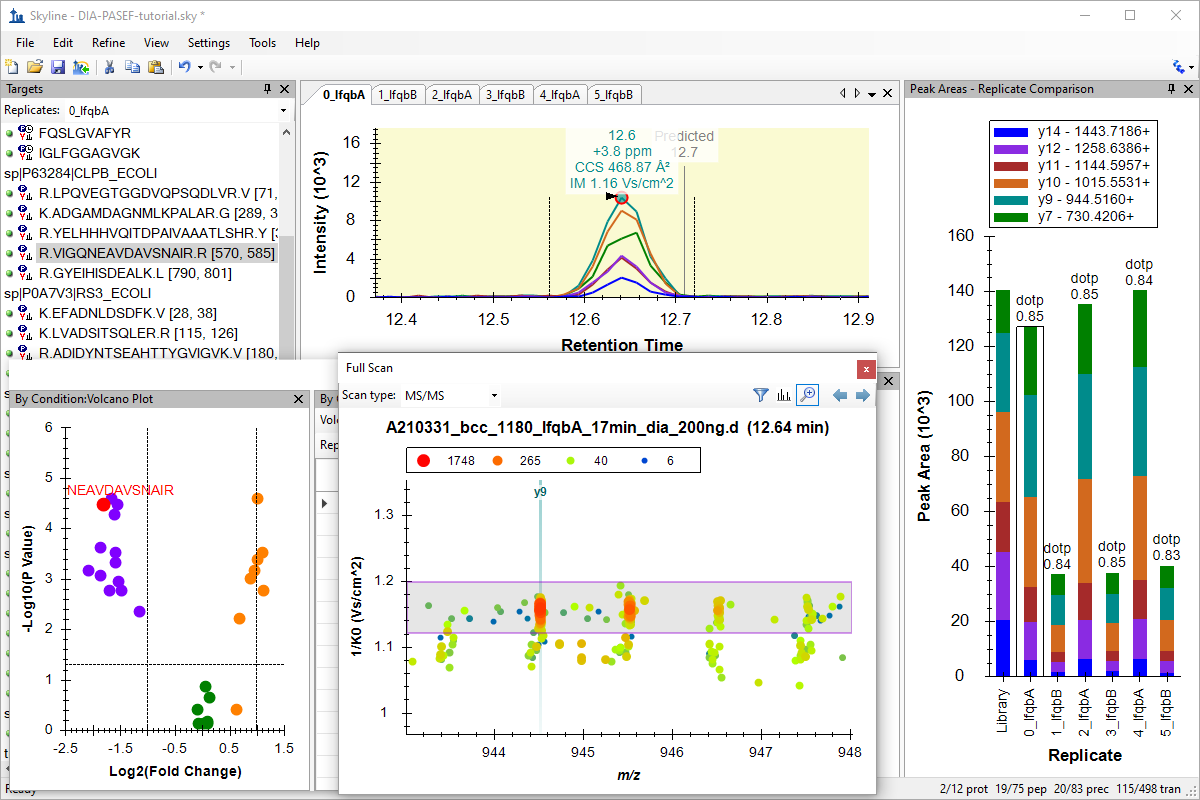Click the red NEAVDAVSNAIR point in Volcano Plot
The image size is (1200, 800).
tap(103, 505)
